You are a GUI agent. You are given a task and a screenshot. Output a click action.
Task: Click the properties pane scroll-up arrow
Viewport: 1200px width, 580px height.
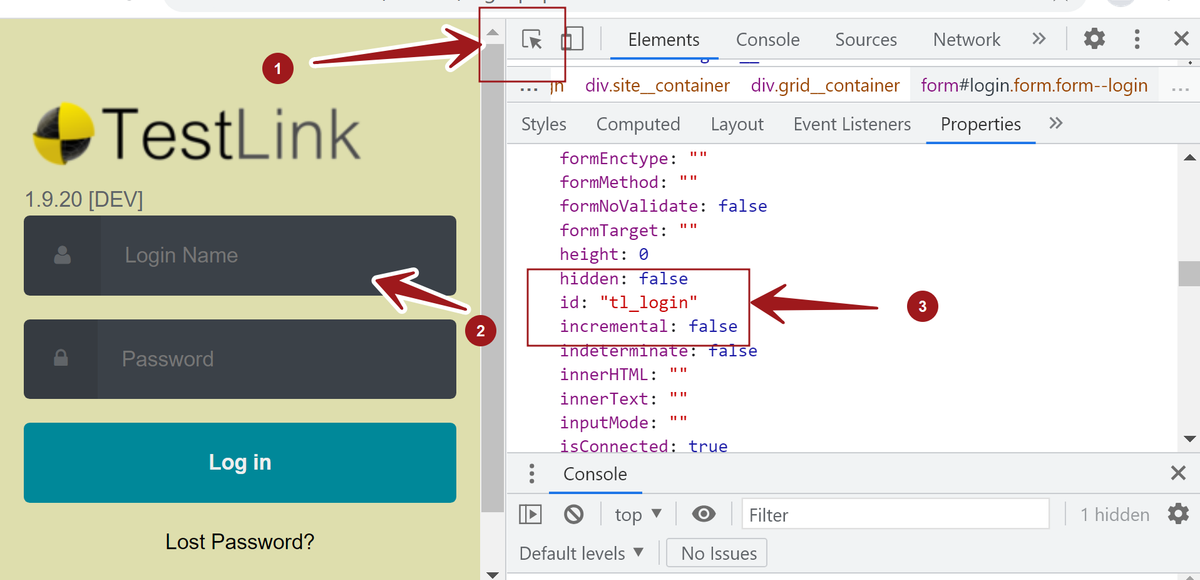tap(1189, 157)
